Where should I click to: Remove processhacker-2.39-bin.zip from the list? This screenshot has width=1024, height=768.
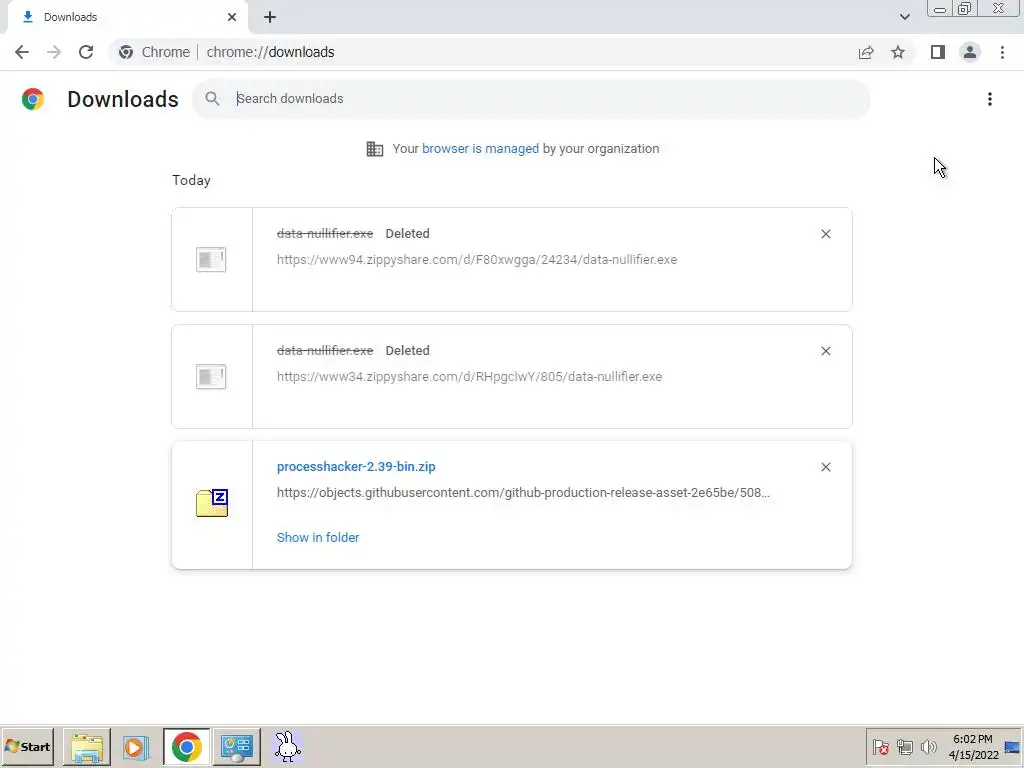click(825, 467)
